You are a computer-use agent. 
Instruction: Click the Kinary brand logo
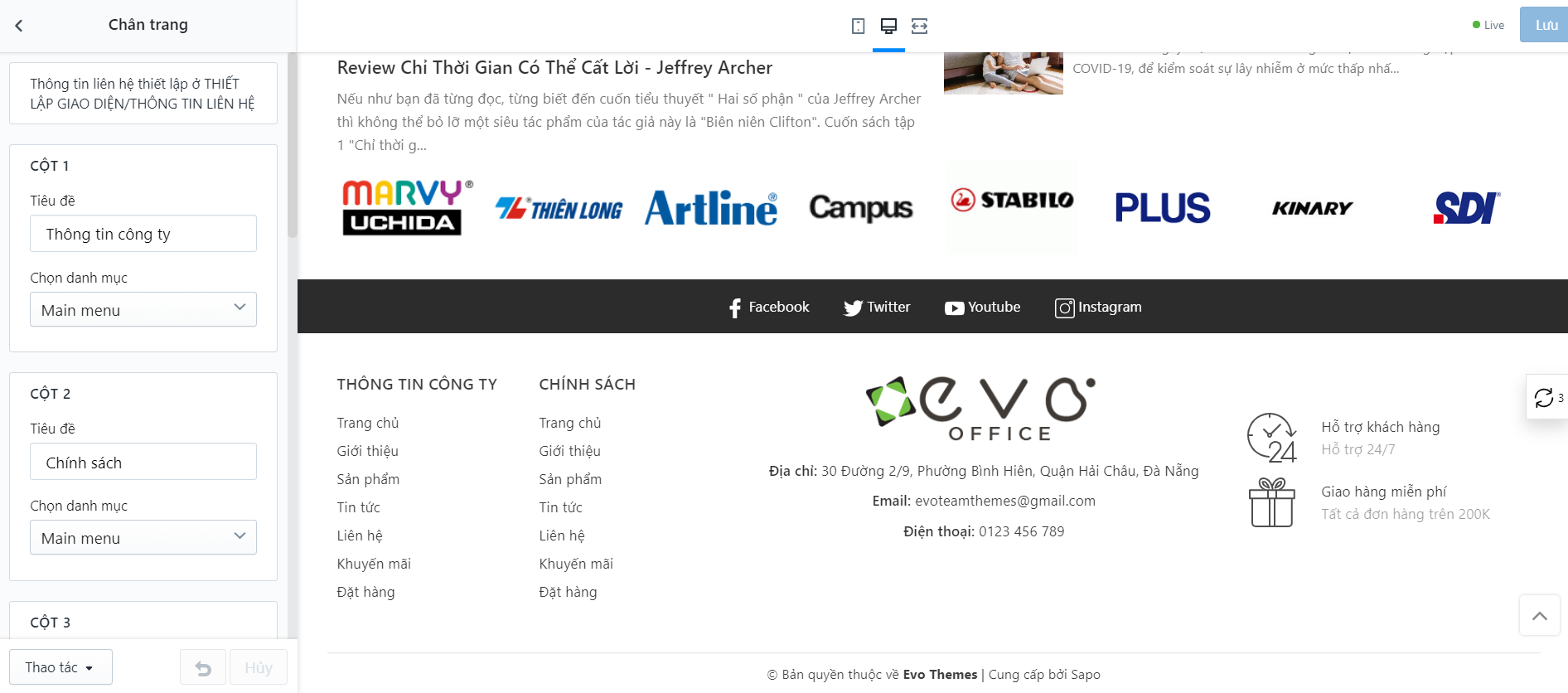click(x=1313, y=208)
